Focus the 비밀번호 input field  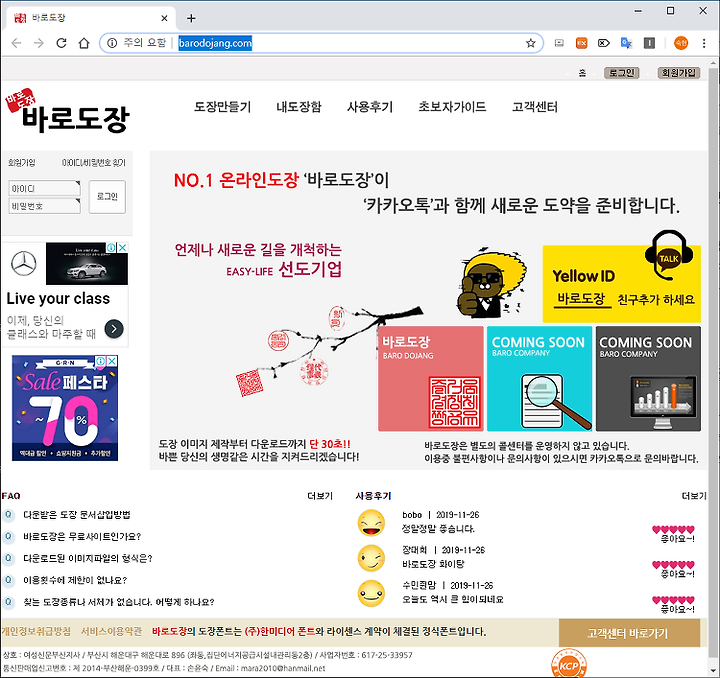(44, 206)
